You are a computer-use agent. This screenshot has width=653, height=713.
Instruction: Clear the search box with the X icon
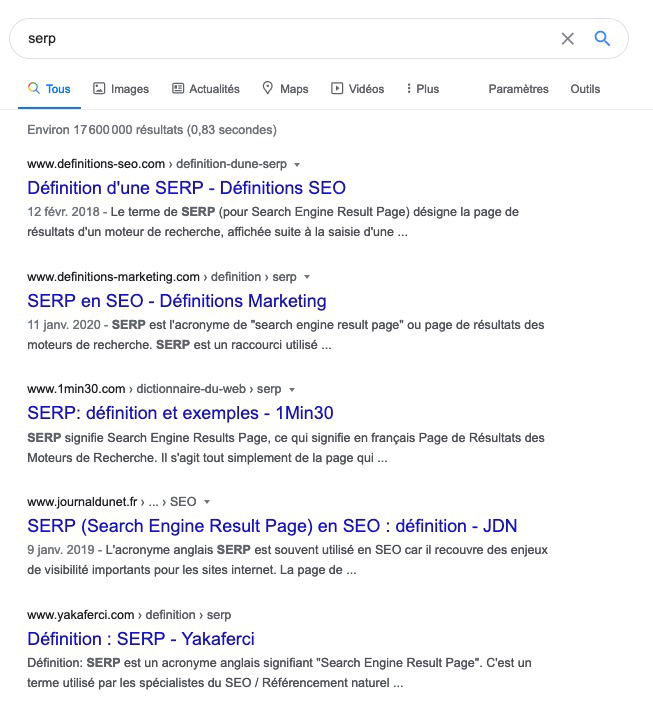pyautogui.click(x=568, y=39)
